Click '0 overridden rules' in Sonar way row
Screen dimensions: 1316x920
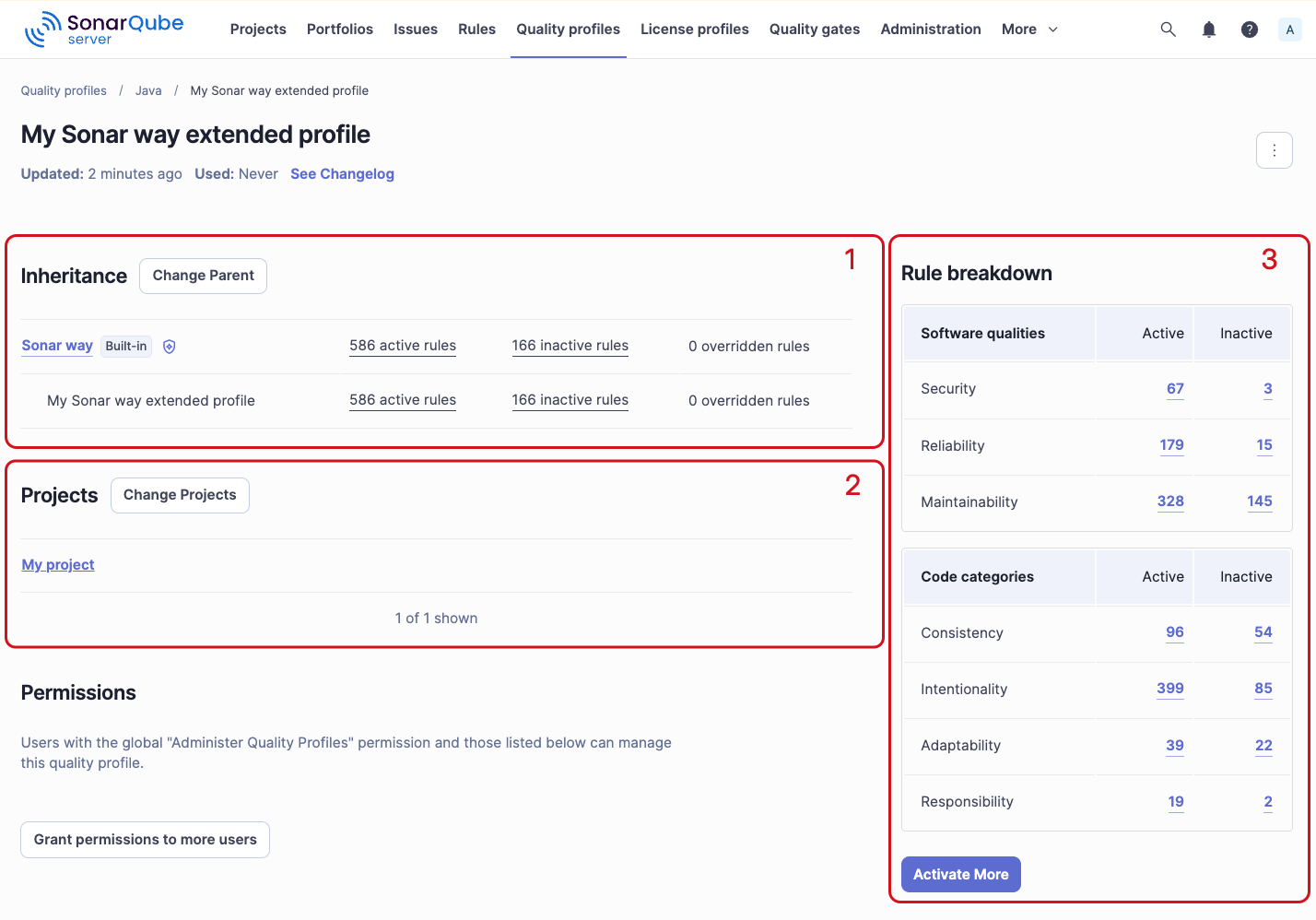[748, 347]
